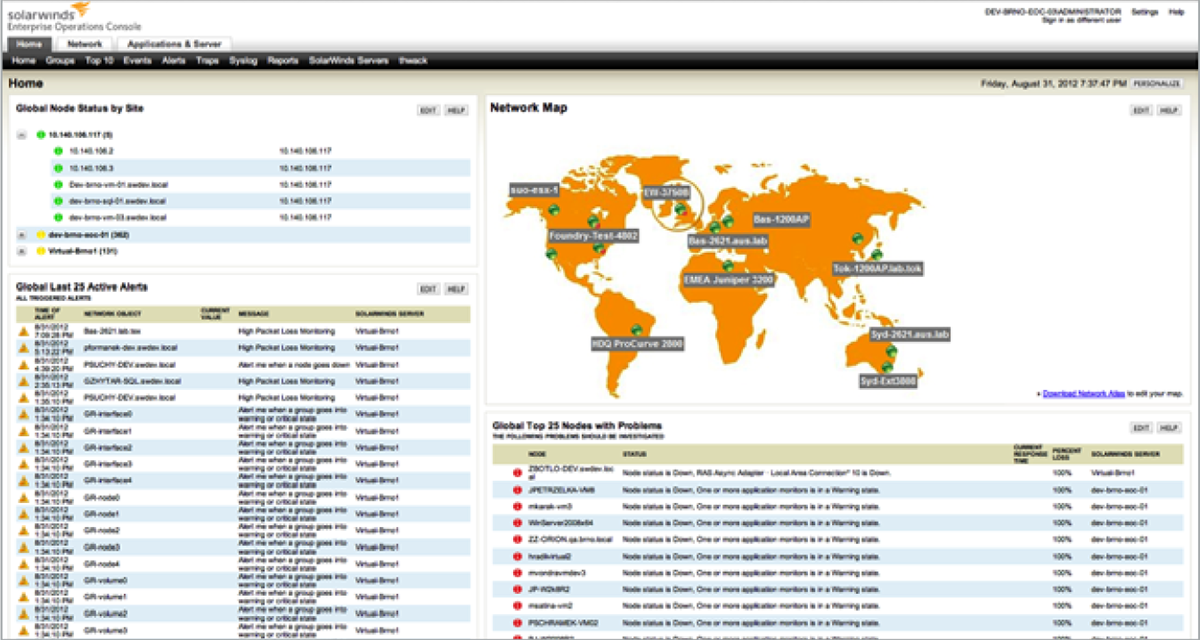1200x640 pixels.
Task: Click the Tok-1200AP.lab.tok map label
Action: tap(878, 268)
